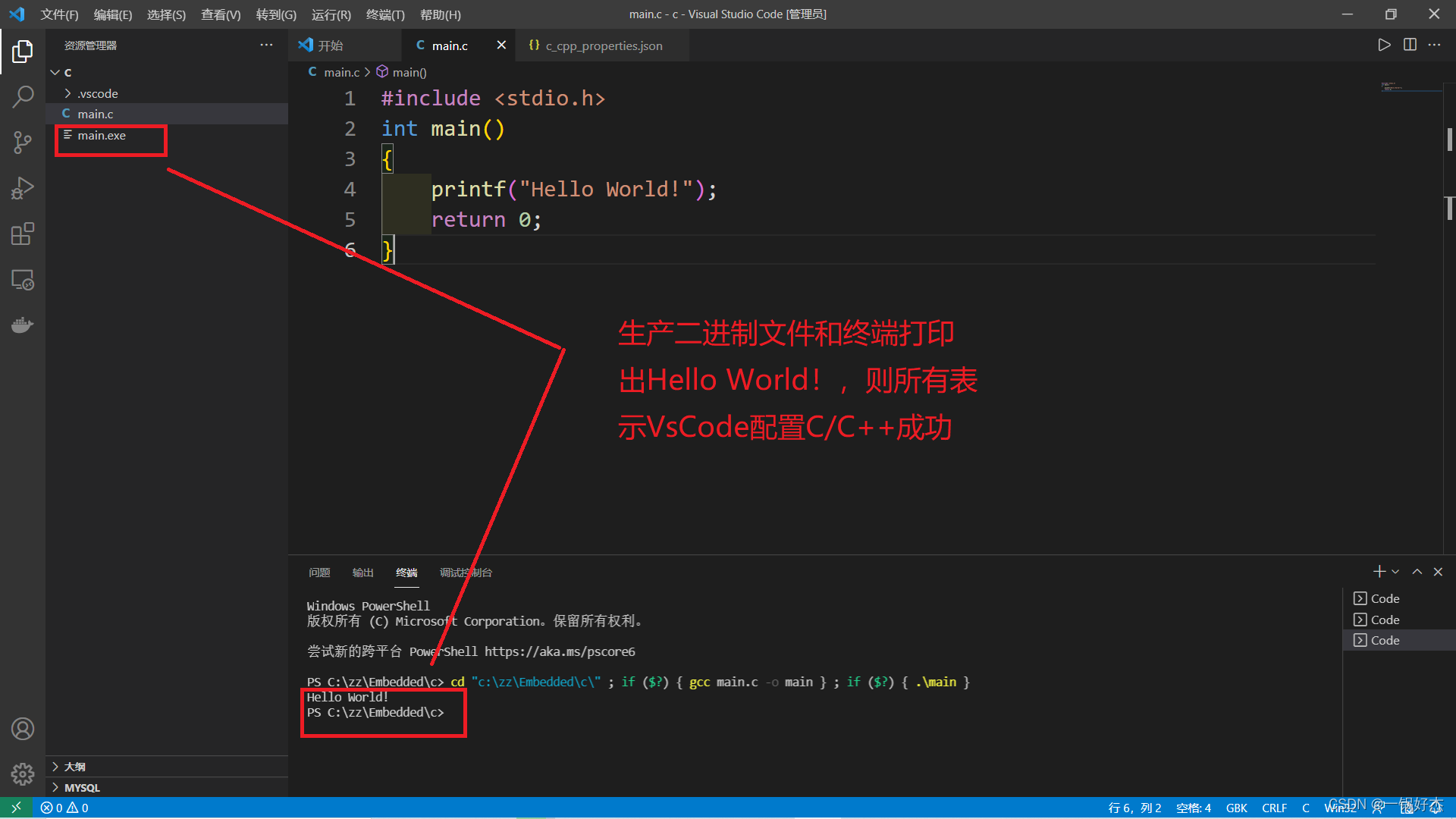Switch to the 输出 output panel tab
Screen dimensions: 1456x819
coord(362,573)
